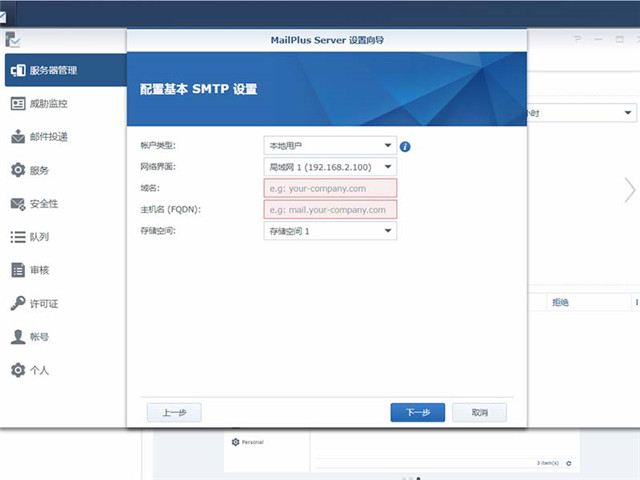Click the Next (下一步) button
This screenshot has width=640, height=480.
418,412
